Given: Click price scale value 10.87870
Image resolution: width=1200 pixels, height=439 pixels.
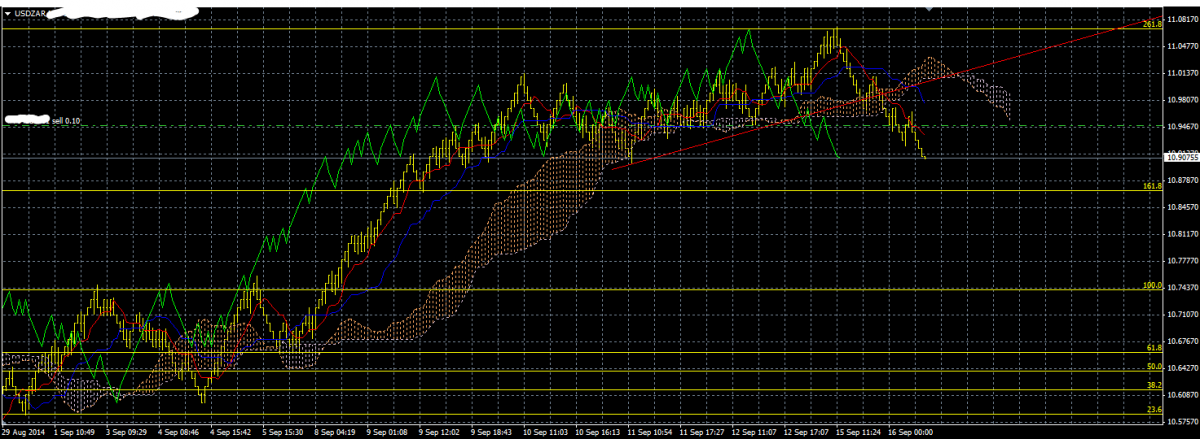Looking at the screenshot, I should pos(1181,180).
